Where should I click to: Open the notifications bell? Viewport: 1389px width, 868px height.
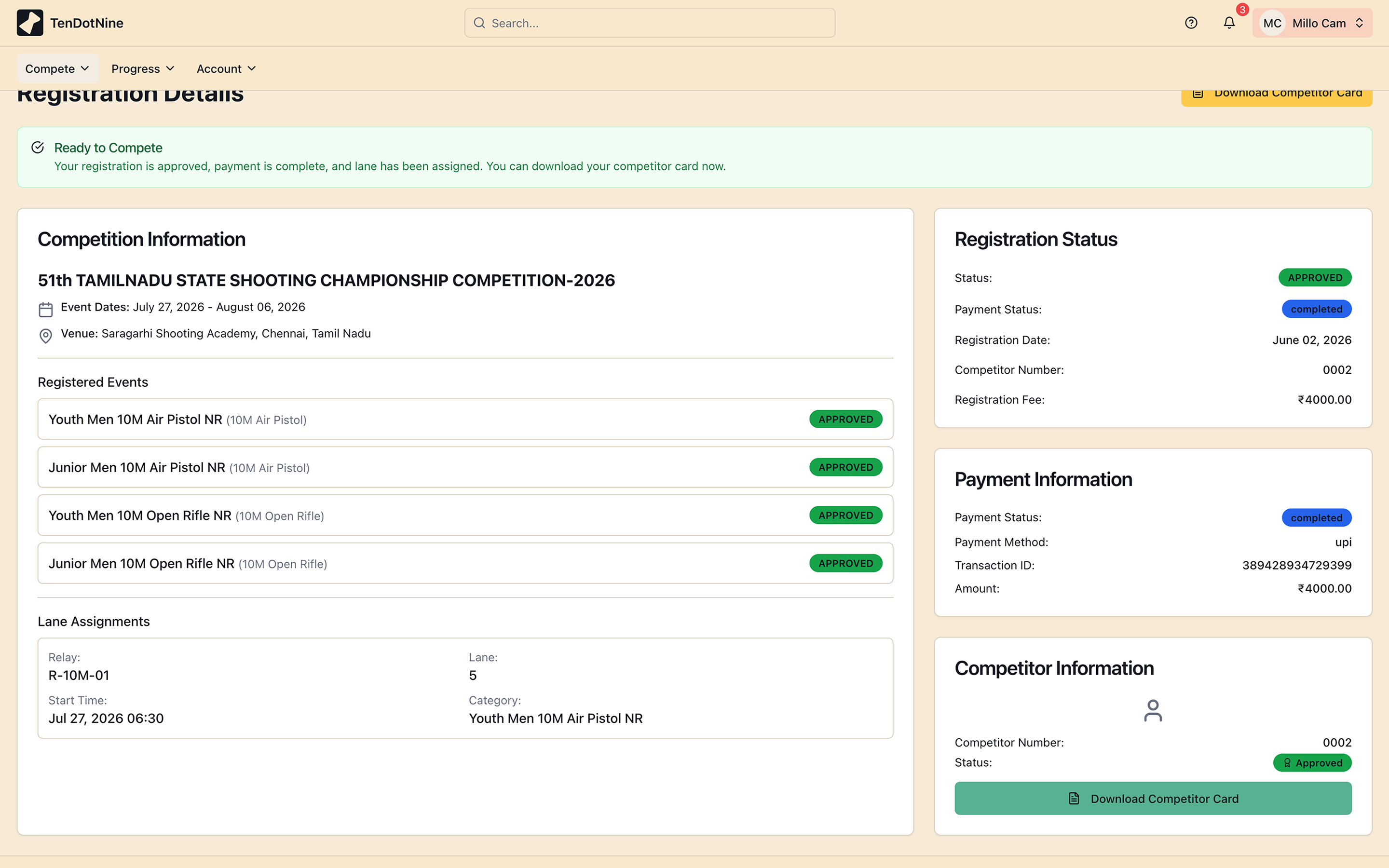pos(1229,23)
